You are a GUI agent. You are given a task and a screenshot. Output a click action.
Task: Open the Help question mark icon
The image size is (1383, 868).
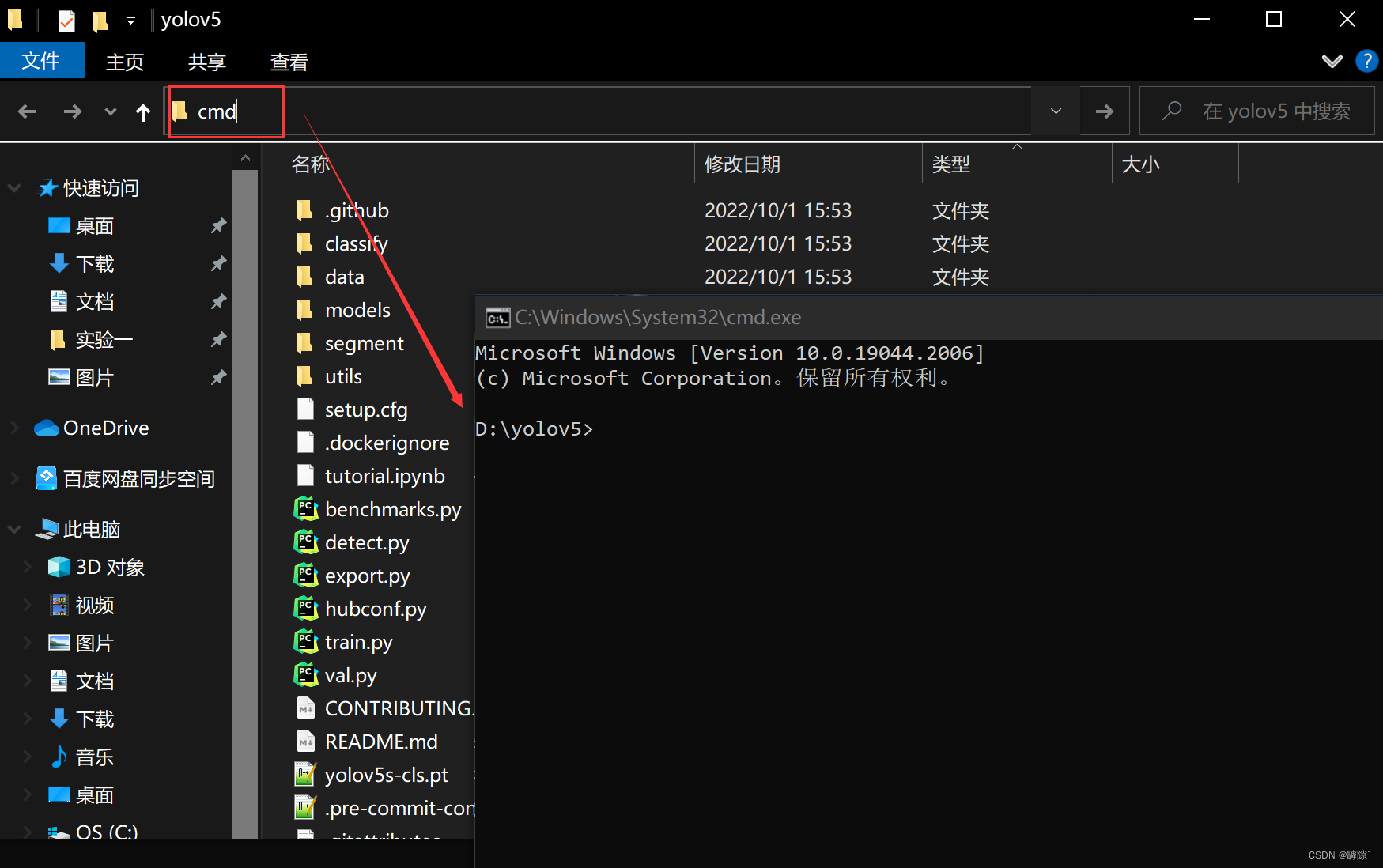pos(1366,61)
